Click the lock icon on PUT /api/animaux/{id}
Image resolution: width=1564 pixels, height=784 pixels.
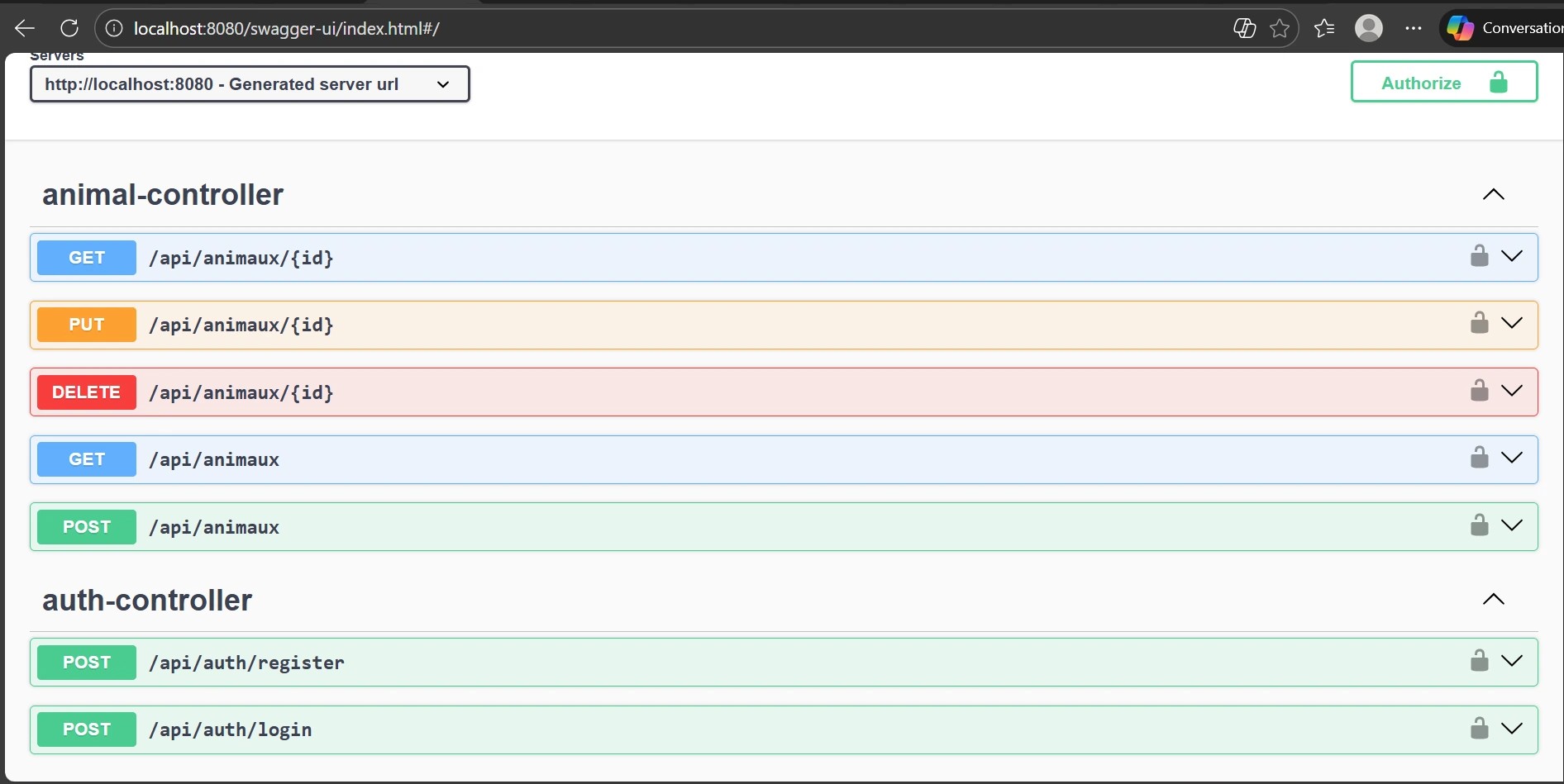coord(1479,323)
